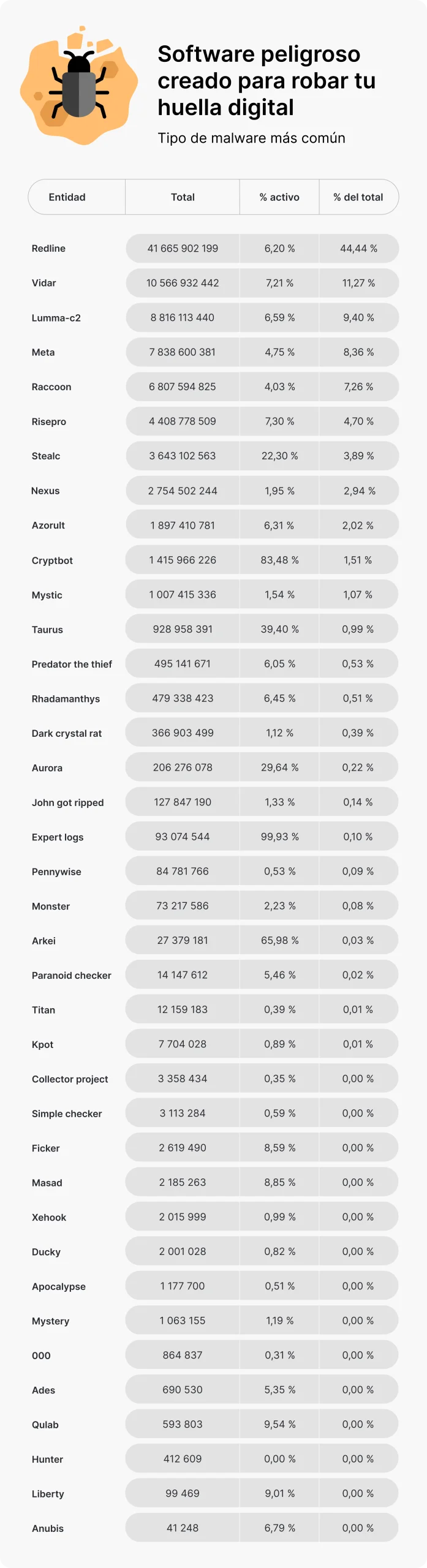Select the Anubis entity at the bottom
Viewport: 427px width, 1568px height.
point(48,1529)
